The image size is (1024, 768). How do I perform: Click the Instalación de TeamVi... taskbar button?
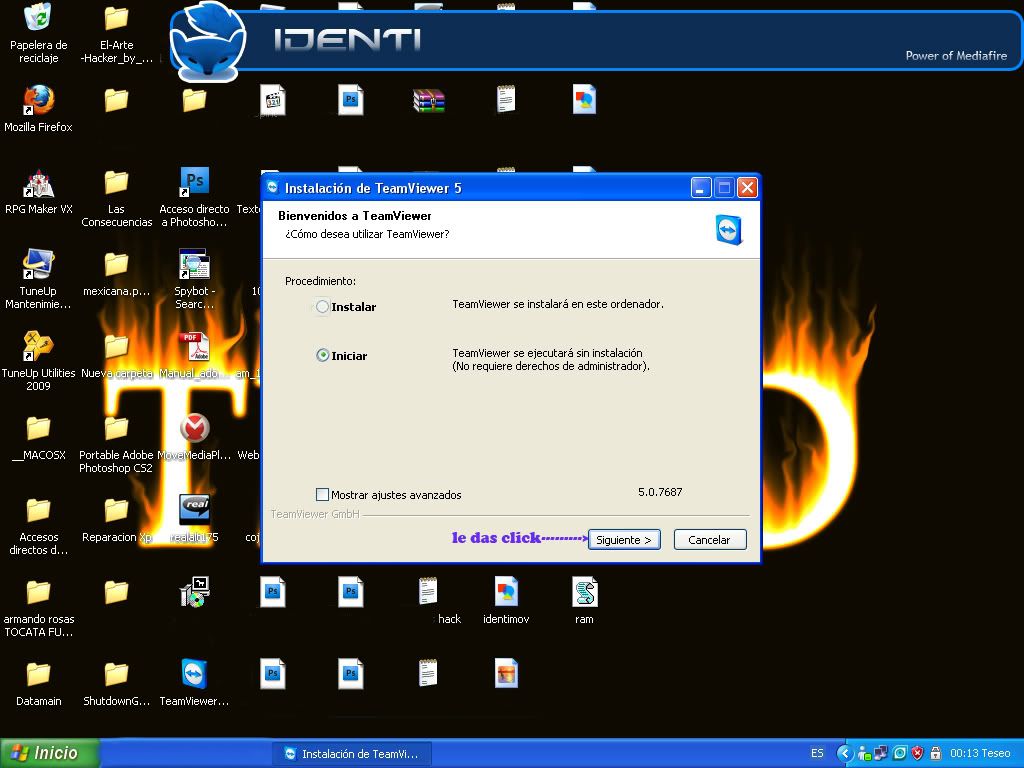(x=352, y=754)
